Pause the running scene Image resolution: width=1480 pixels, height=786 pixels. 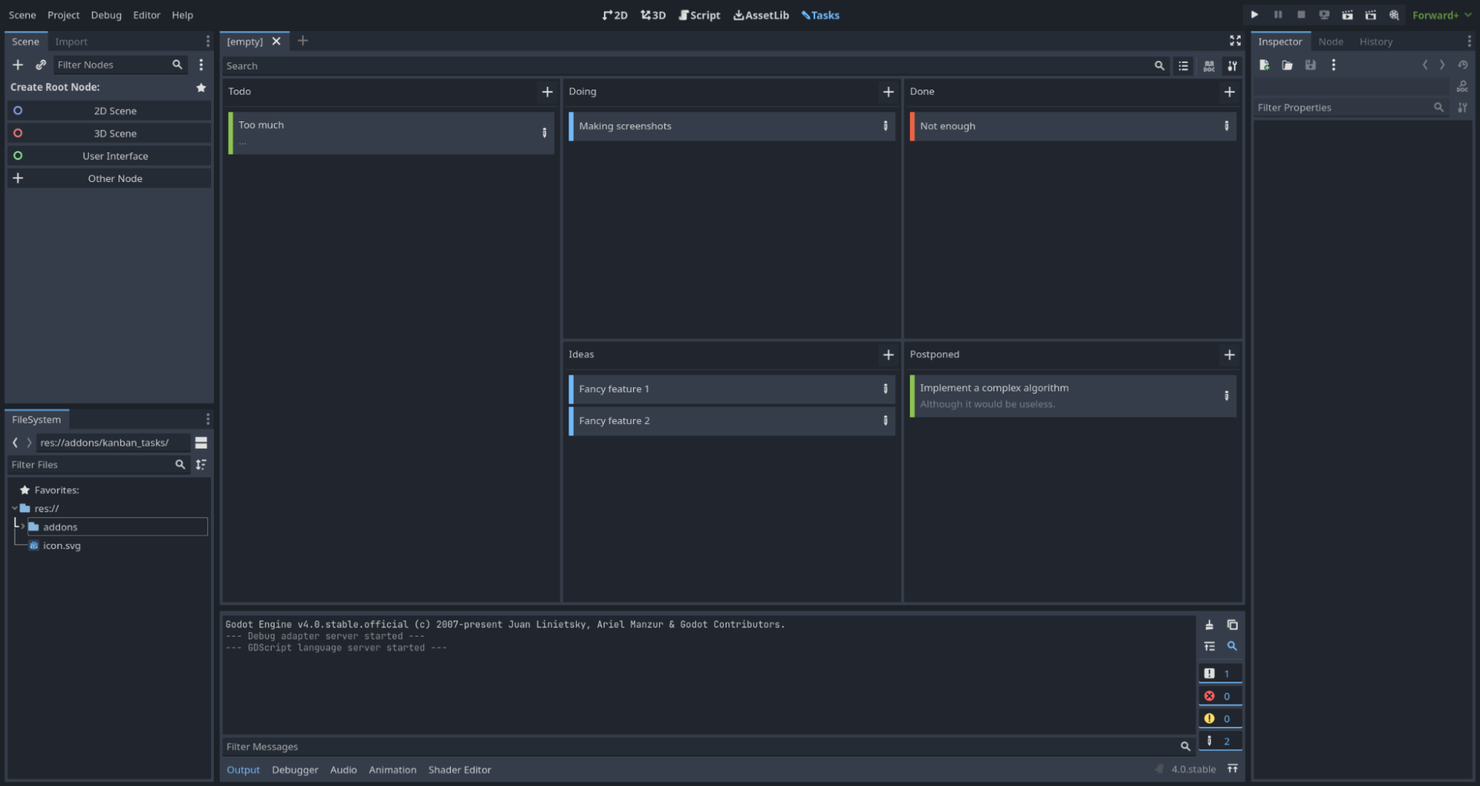(1278, 15)
